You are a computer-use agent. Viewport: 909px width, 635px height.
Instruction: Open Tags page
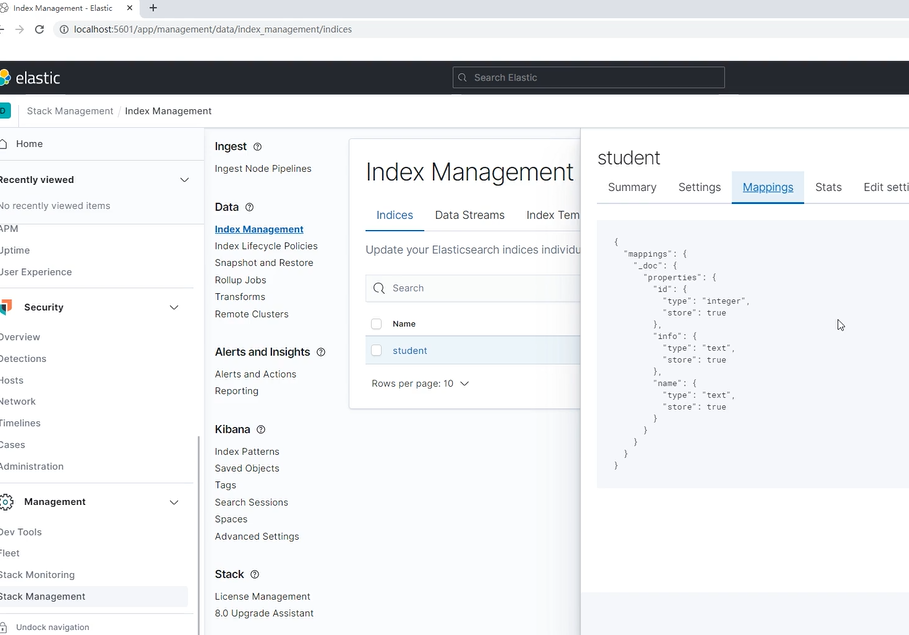pos(226,485)
